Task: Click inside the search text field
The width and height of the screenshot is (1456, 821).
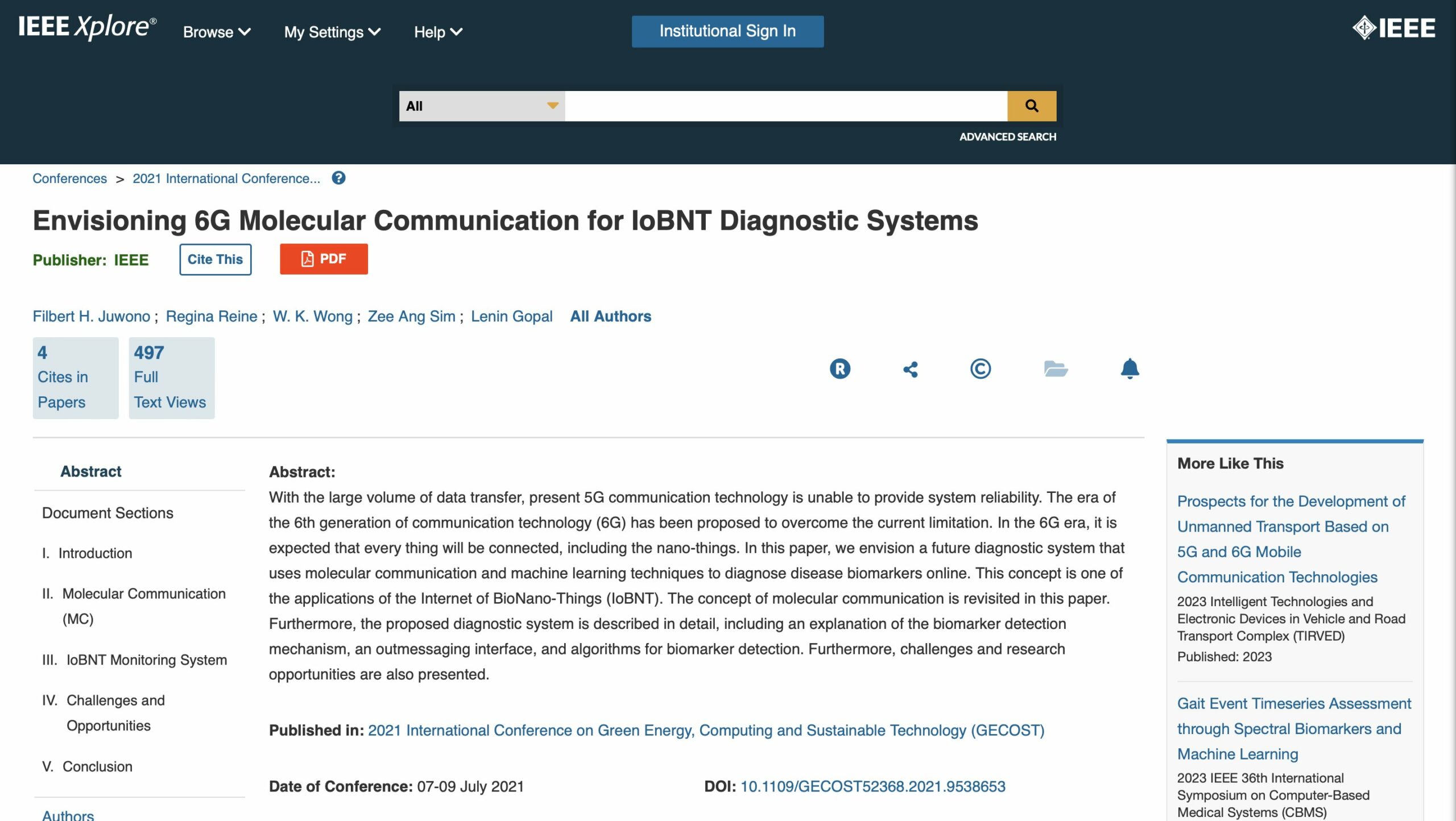Action: click(x=786, y=106)
